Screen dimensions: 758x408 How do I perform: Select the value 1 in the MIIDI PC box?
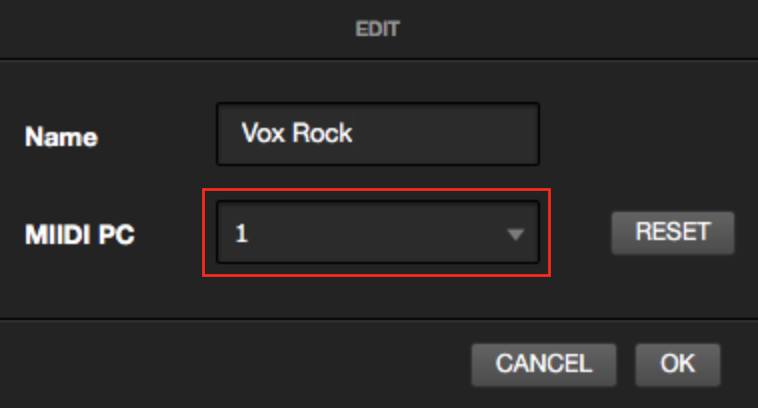241,233
